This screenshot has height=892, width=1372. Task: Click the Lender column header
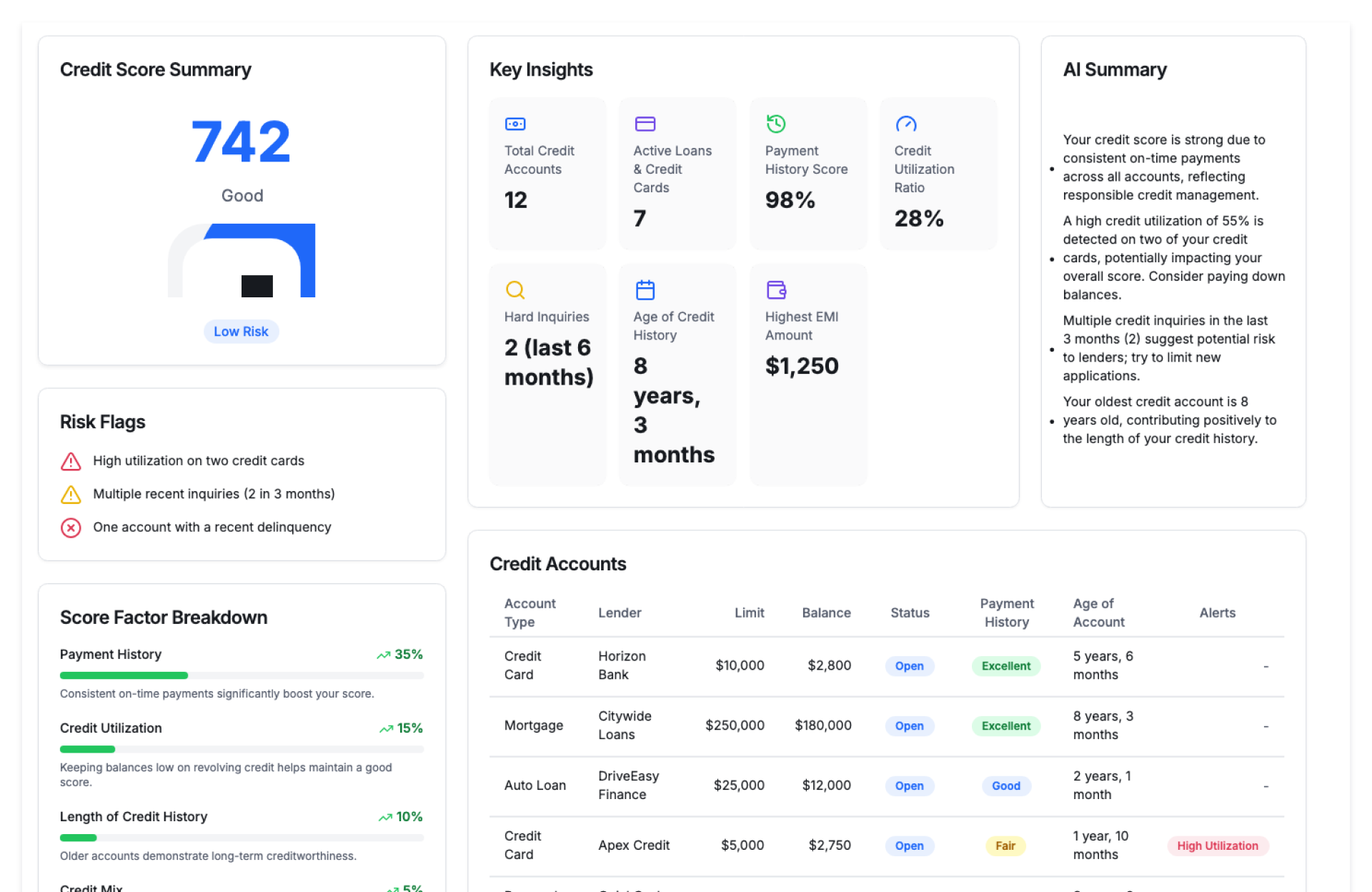pos(620,613)
